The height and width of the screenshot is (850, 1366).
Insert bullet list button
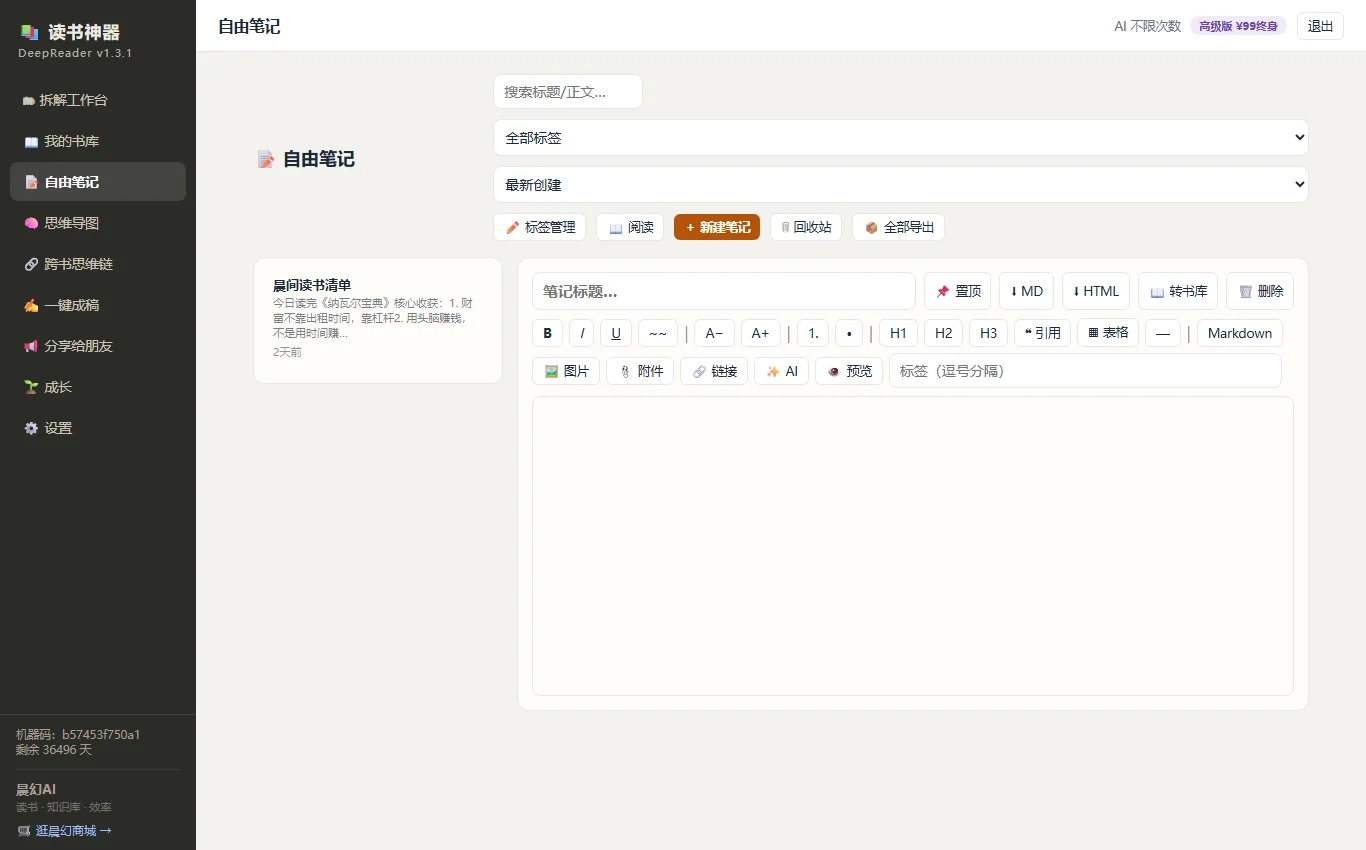(x=849, y=333)
